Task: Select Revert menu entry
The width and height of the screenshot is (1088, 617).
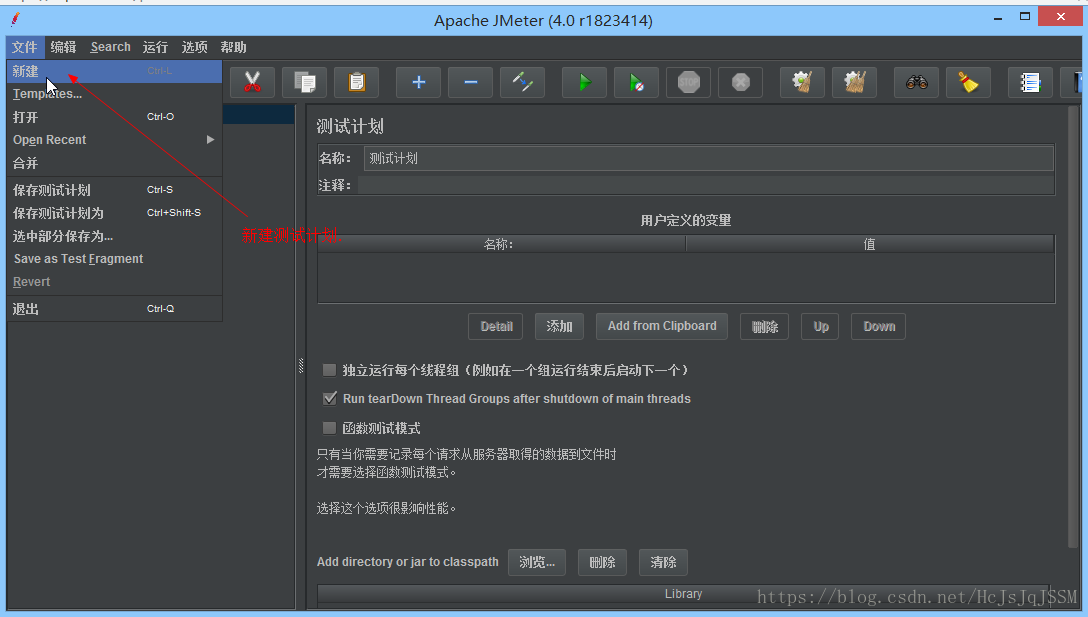Action: pyautogui.click(x=114, y=282)
